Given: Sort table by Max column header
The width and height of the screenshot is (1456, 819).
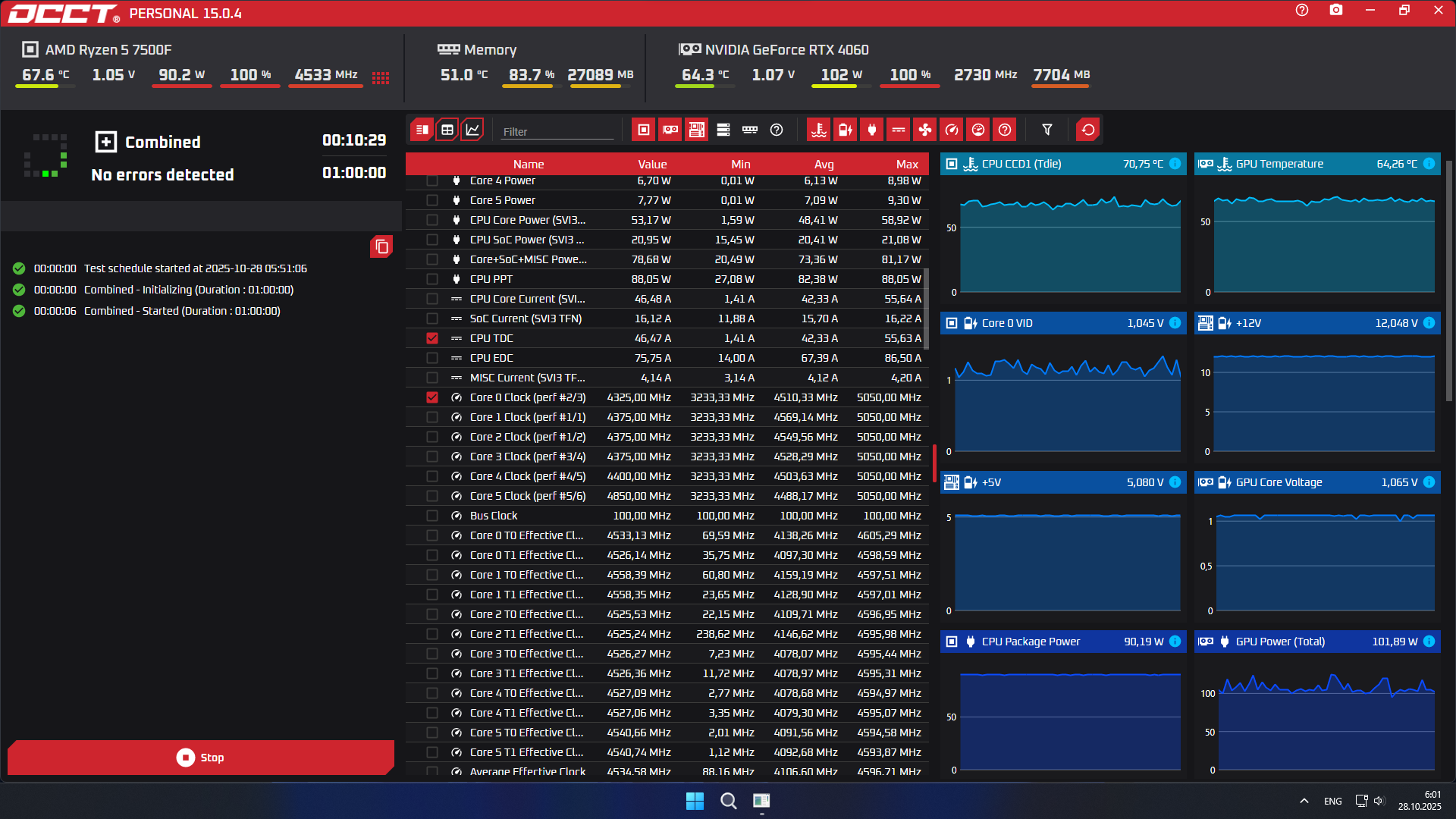Looking at the screenshot, I should [906, 164].
